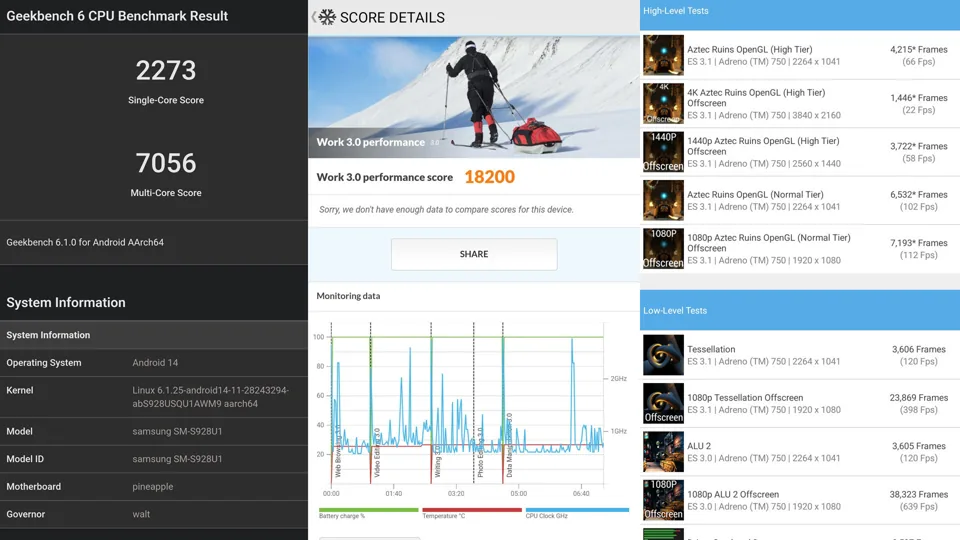Viewport: 960px width, 540px height.
Task: Tap the 1440p Aztec Ruins Offscreen icon
Action: (x=663, y=151)
